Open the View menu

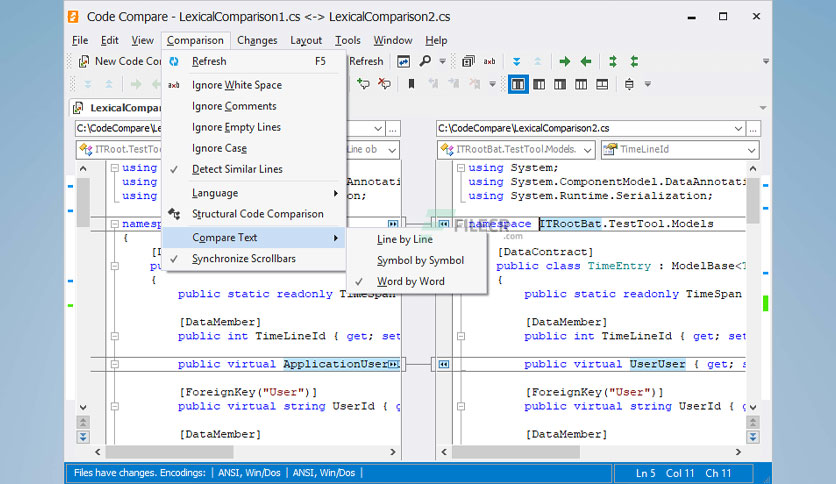coord(142,41)
